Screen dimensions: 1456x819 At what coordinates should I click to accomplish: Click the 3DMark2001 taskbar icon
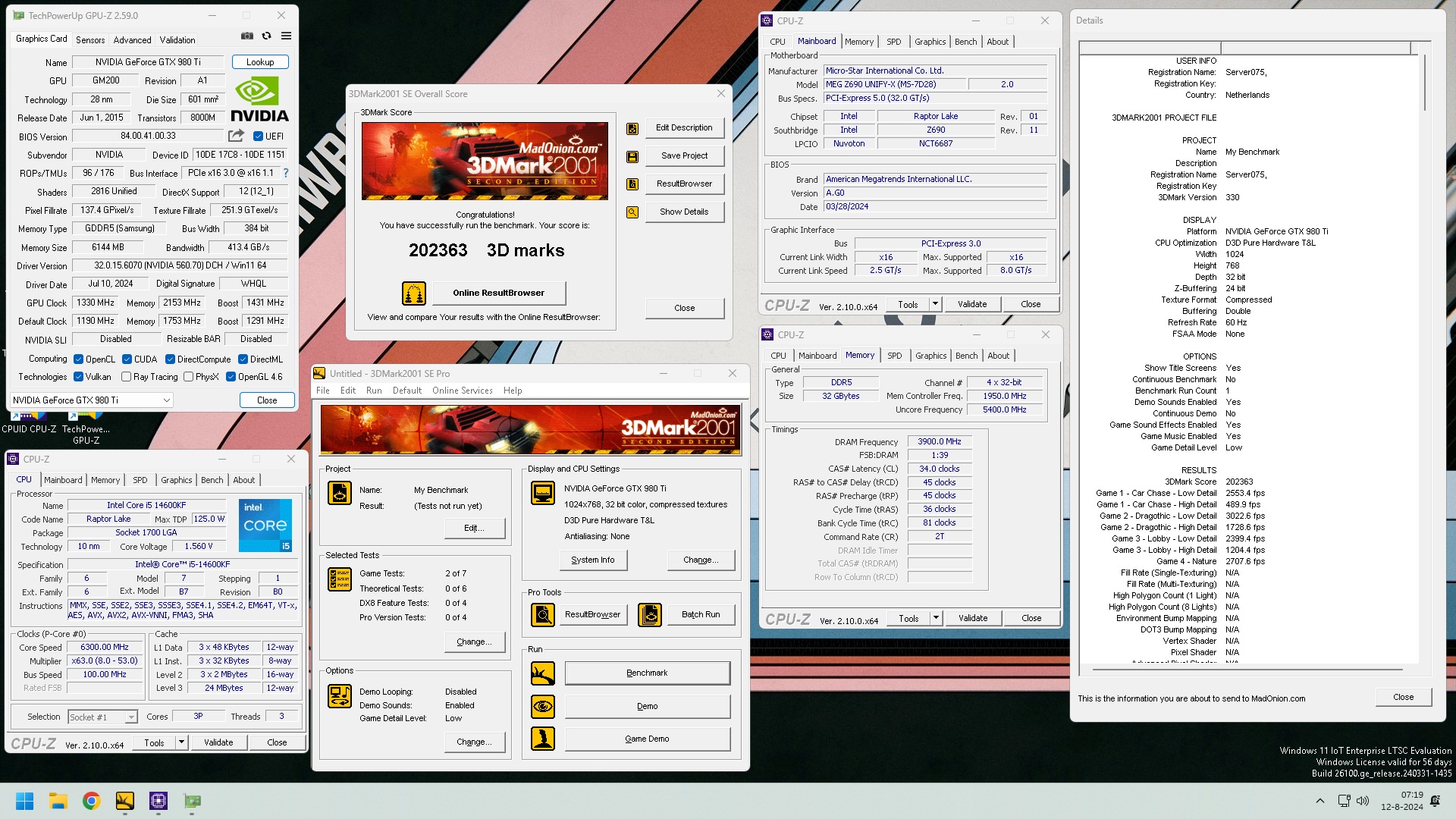125,801
